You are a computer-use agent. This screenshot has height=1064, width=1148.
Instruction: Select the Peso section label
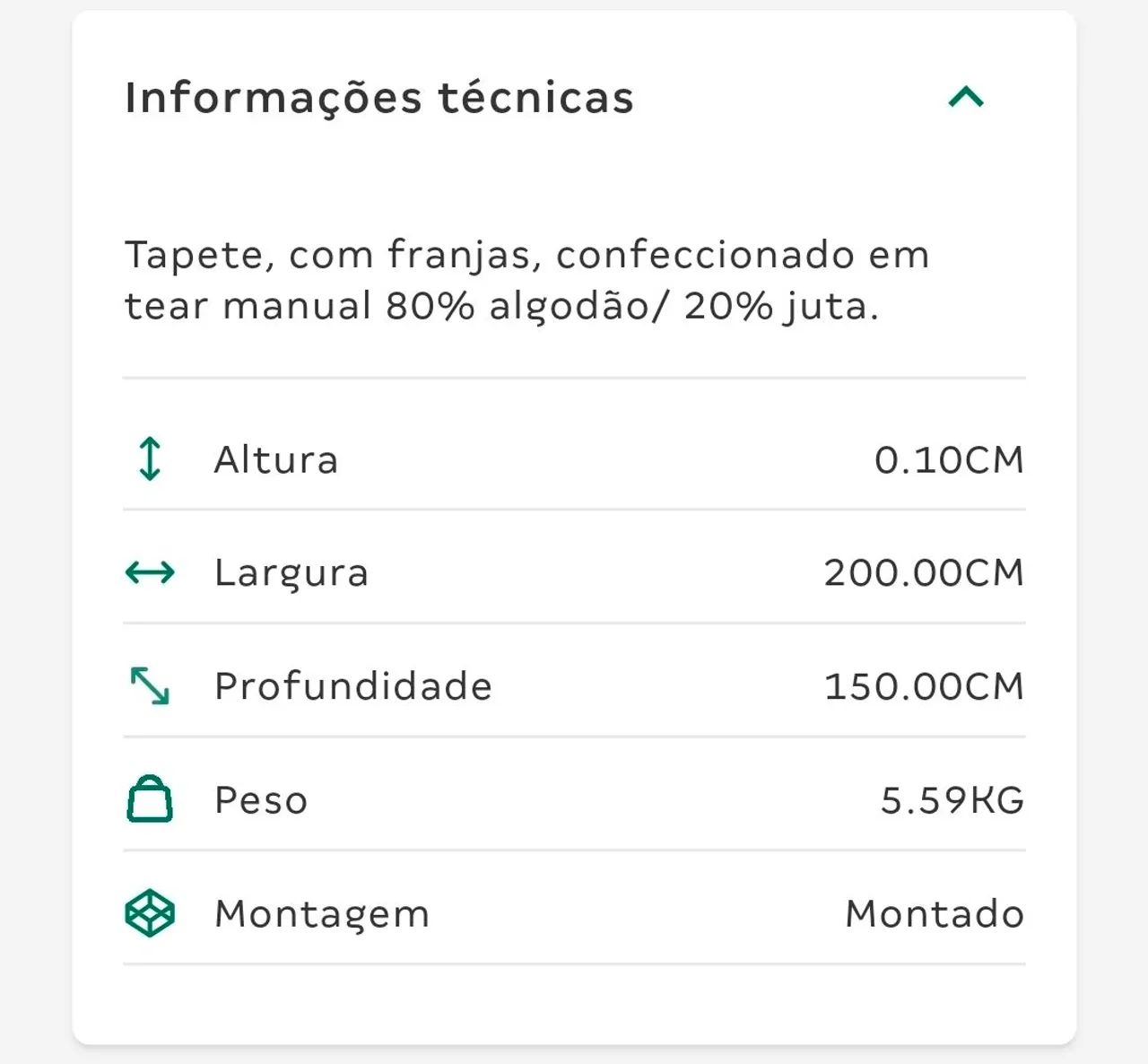[x=259, y=798]
